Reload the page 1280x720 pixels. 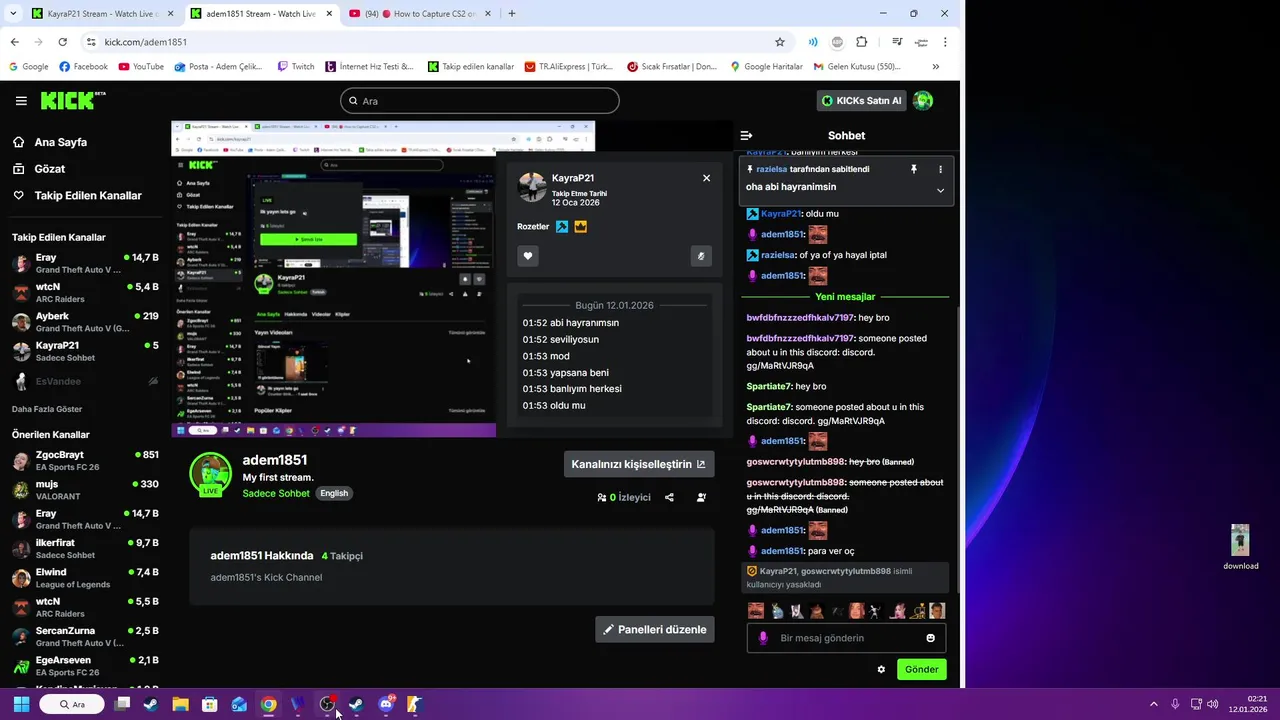click(62, 42)
